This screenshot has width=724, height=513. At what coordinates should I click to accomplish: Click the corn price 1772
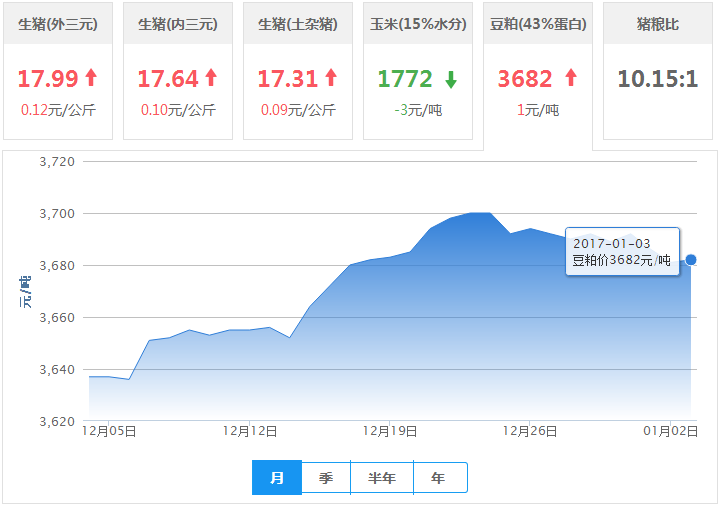tap(405, 78)
